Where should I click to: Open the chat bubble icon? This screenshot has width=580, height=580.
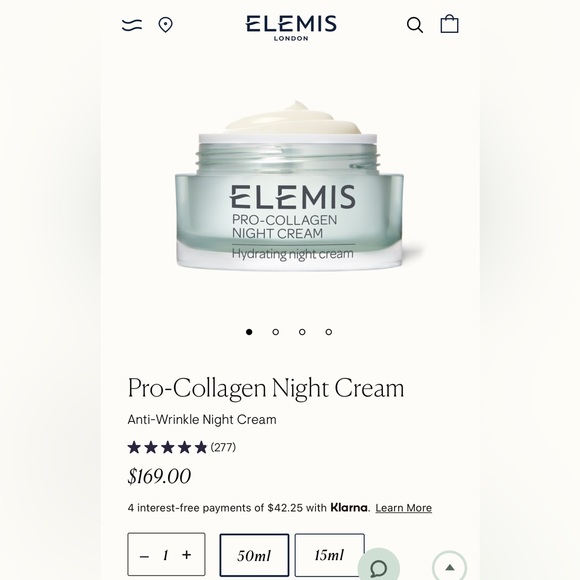click(x=379, y=567)
